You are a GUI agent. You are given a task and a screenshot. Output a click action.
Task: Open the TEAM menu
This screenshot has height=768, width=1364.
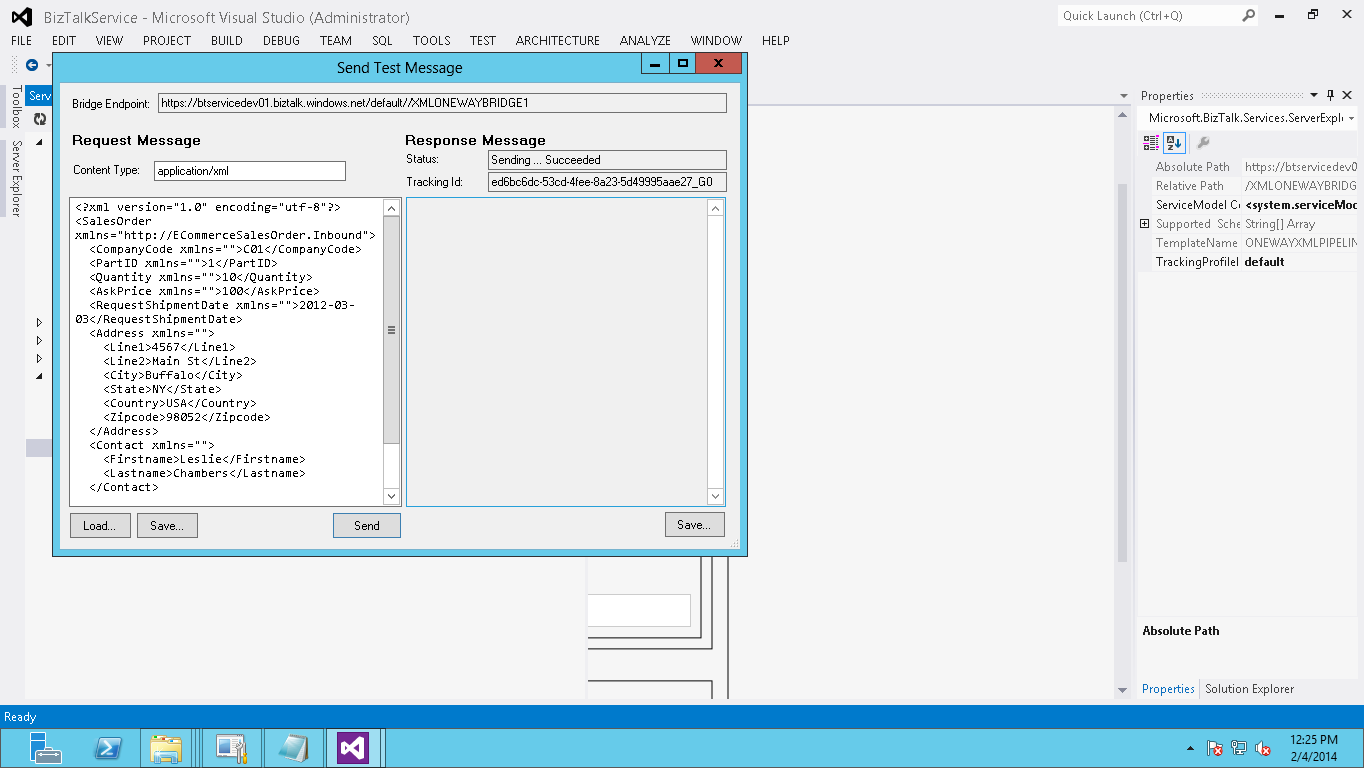[336, 41]
